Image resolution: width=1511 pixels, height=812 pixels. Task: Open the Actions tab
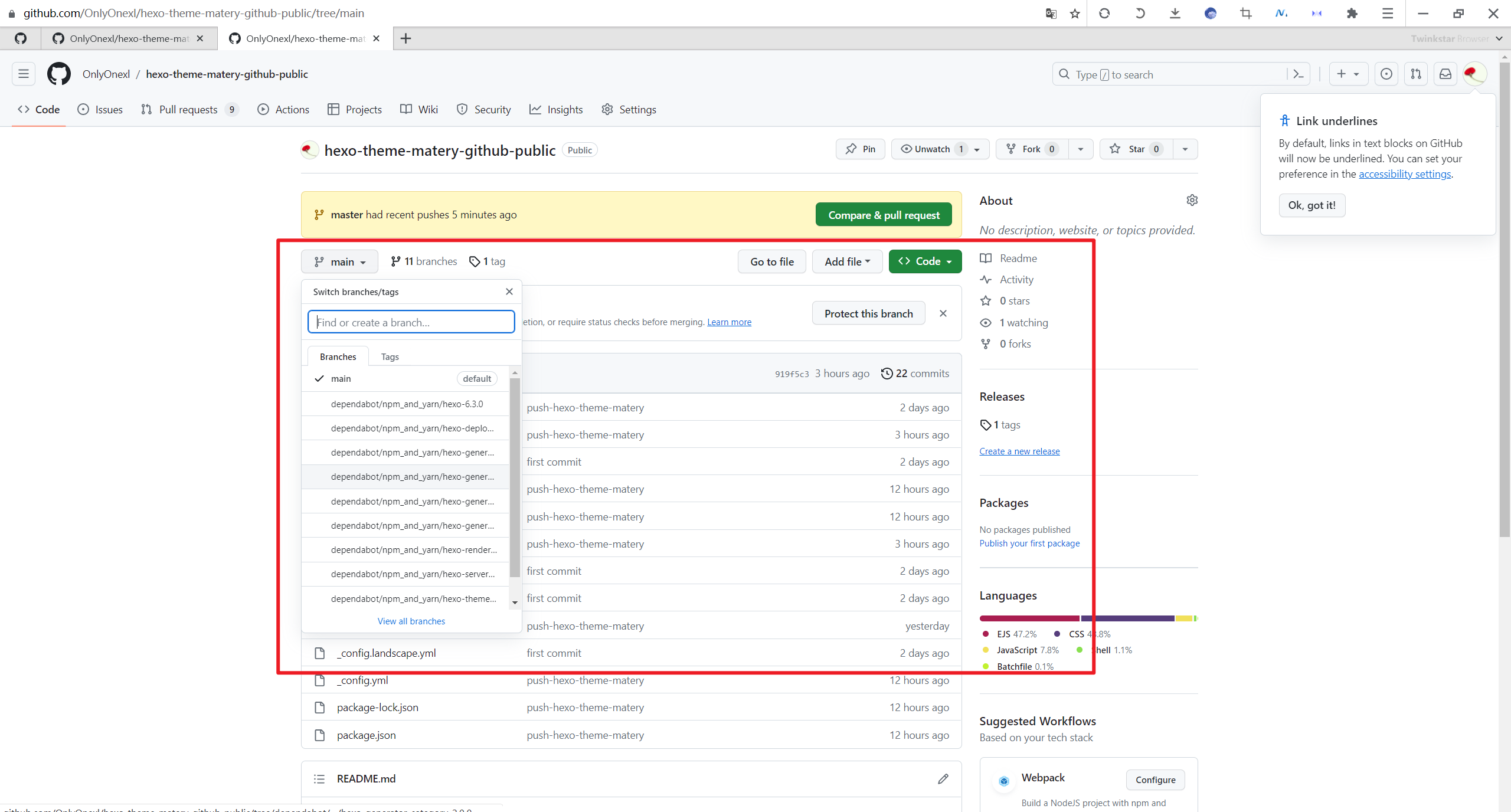click(x=283, y=109)
